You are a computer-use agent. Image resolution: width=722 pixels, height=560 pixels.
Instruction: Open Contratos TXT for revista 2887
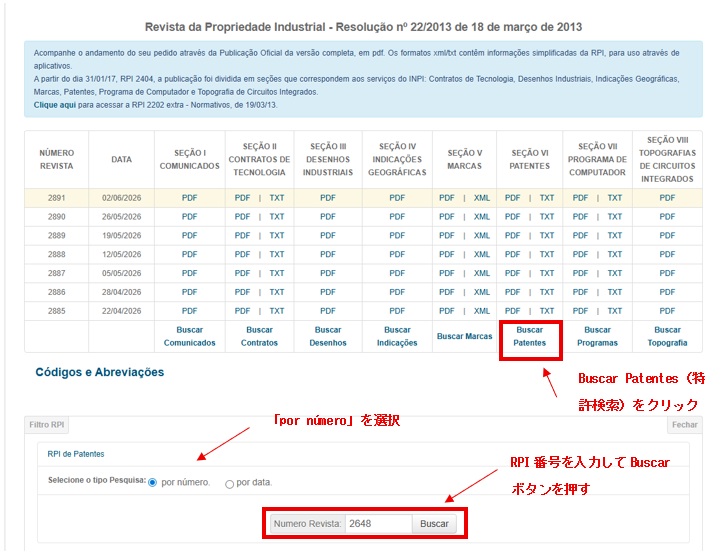coord(277,274)
